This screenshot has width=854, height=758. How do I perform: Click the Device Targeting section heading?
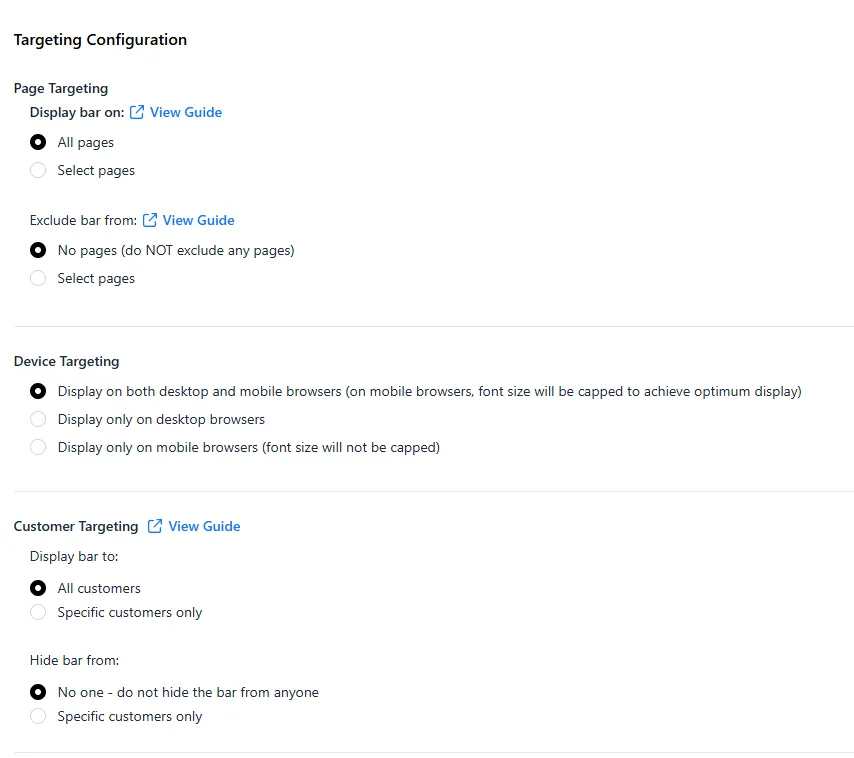click(66, 362)
